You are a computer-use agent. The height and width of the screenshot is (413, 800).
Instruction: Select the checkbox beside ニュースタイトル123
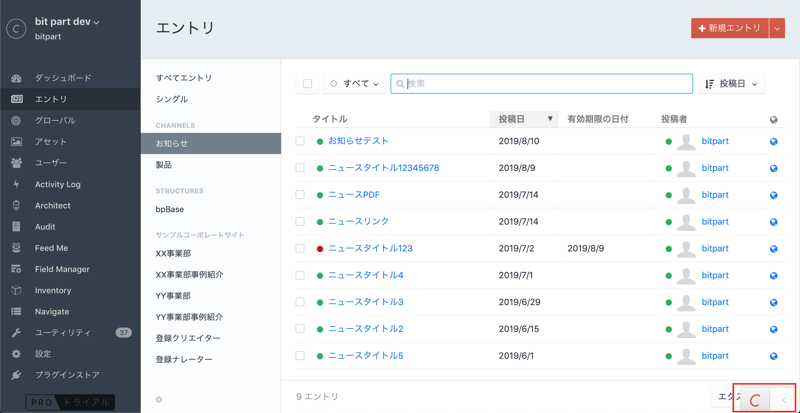[x=300, y=248]
